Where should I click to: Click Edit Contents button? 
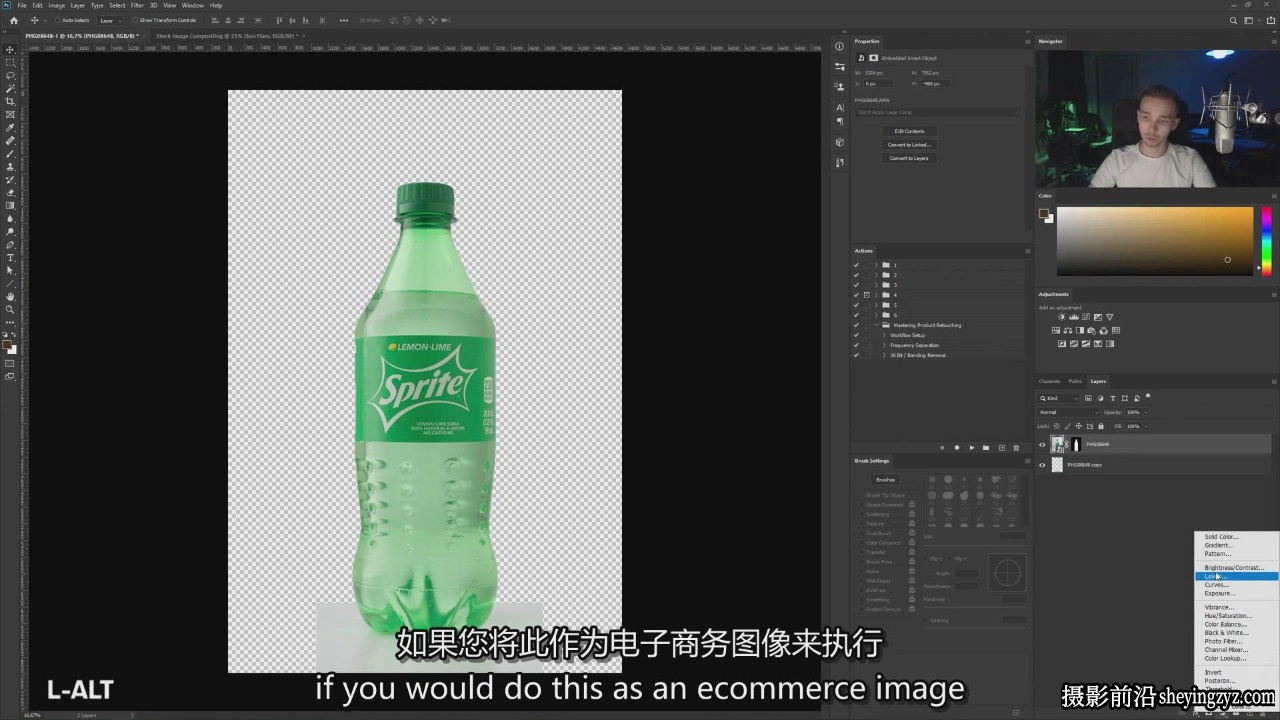pos(909,131)
